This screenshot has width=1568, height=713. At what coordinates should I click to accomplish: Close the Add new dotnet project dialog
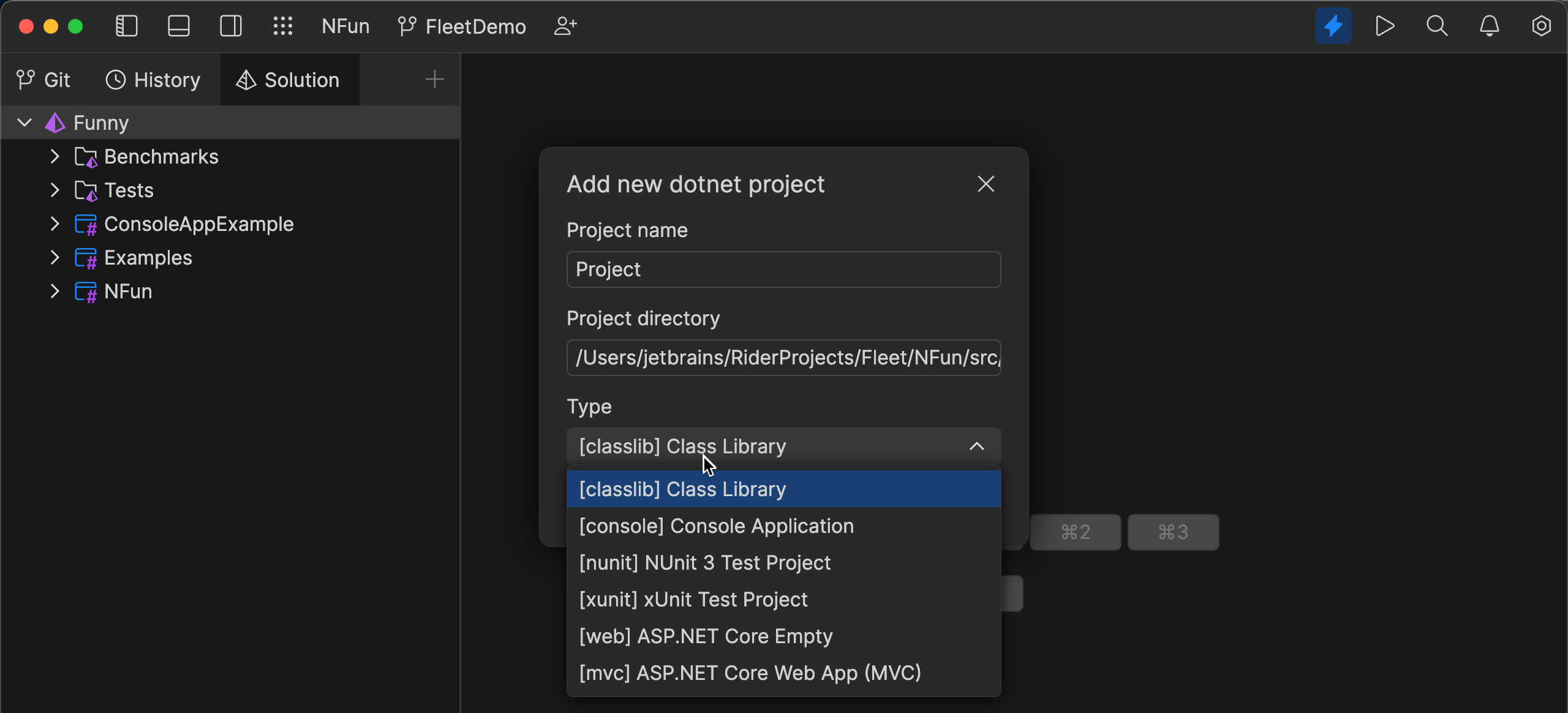[986, 184]
